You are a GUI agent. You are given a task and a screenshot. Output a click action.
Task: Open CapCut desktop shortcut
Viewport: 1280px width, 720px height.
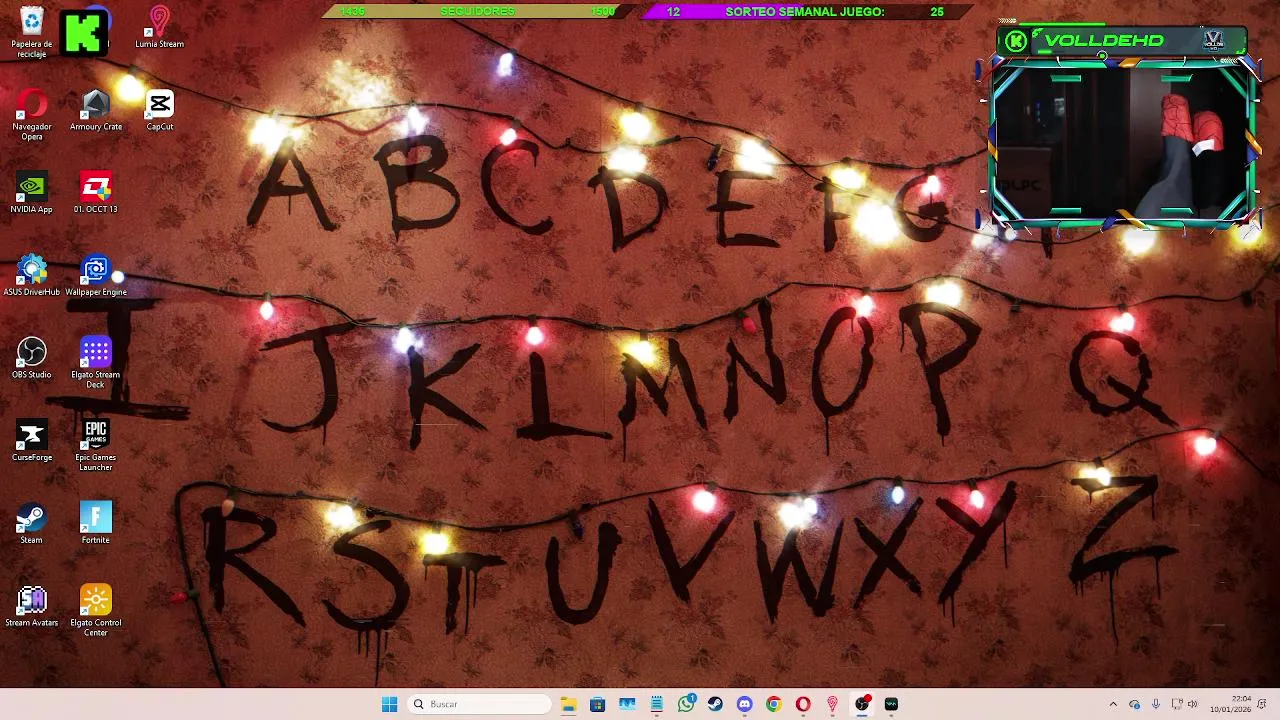click(160, 111)
